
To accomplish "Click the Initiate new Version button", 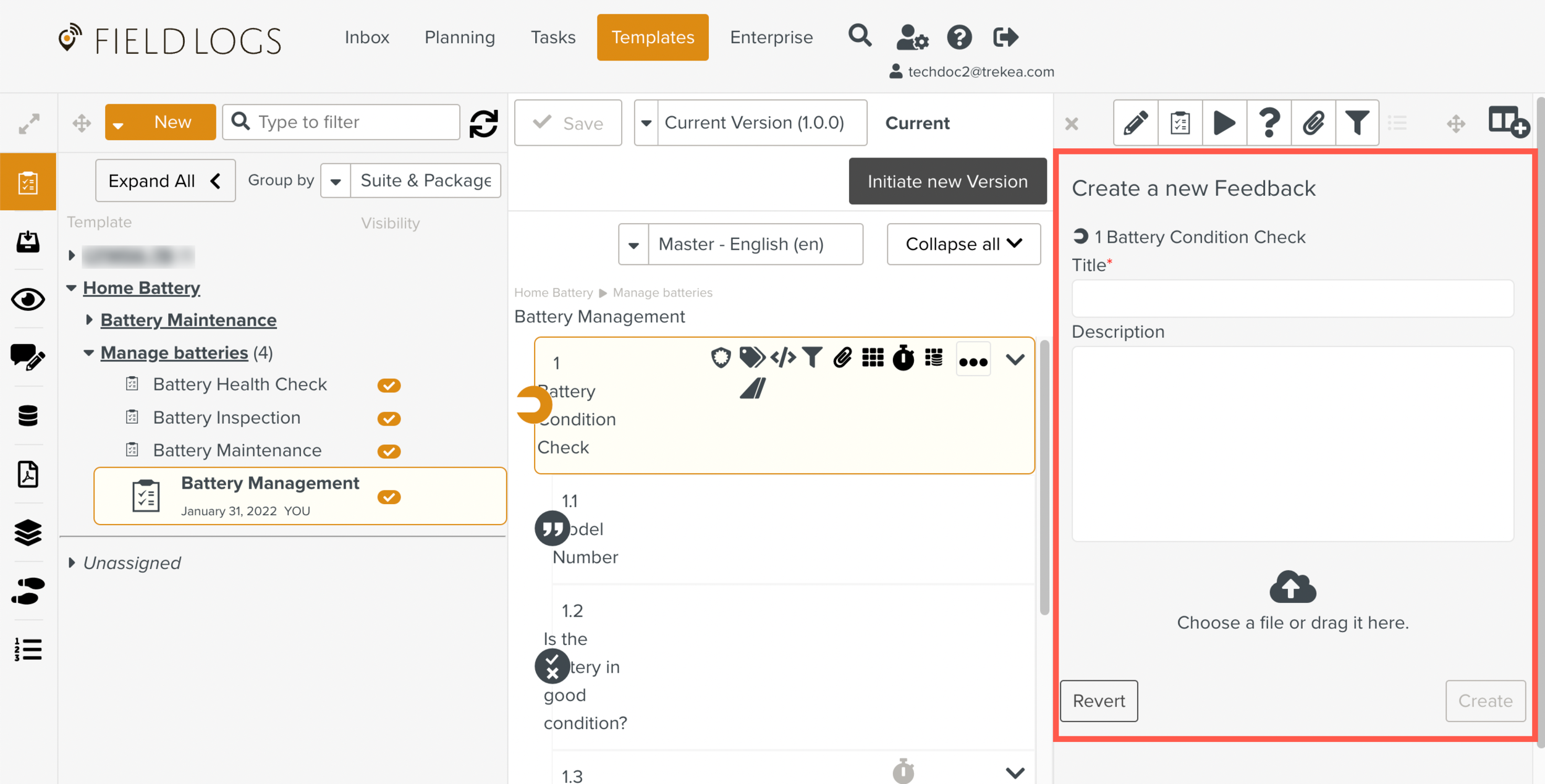I will pos(947,181).
